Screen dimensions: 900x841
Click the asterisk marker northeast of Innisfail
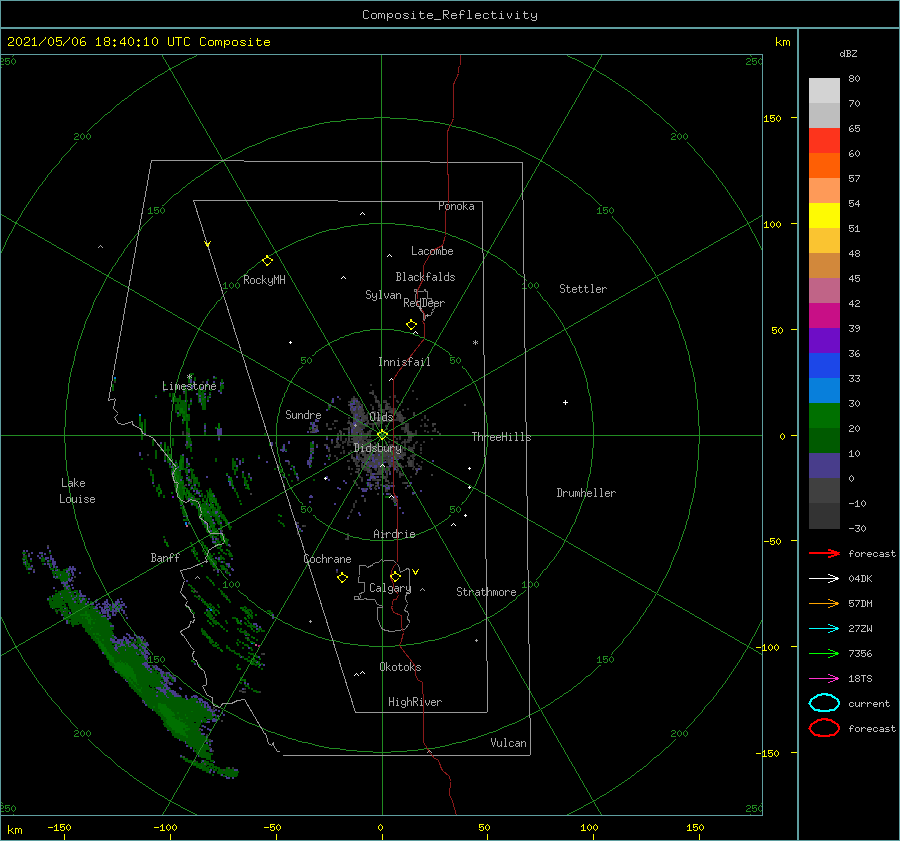(x=475, y=343)
